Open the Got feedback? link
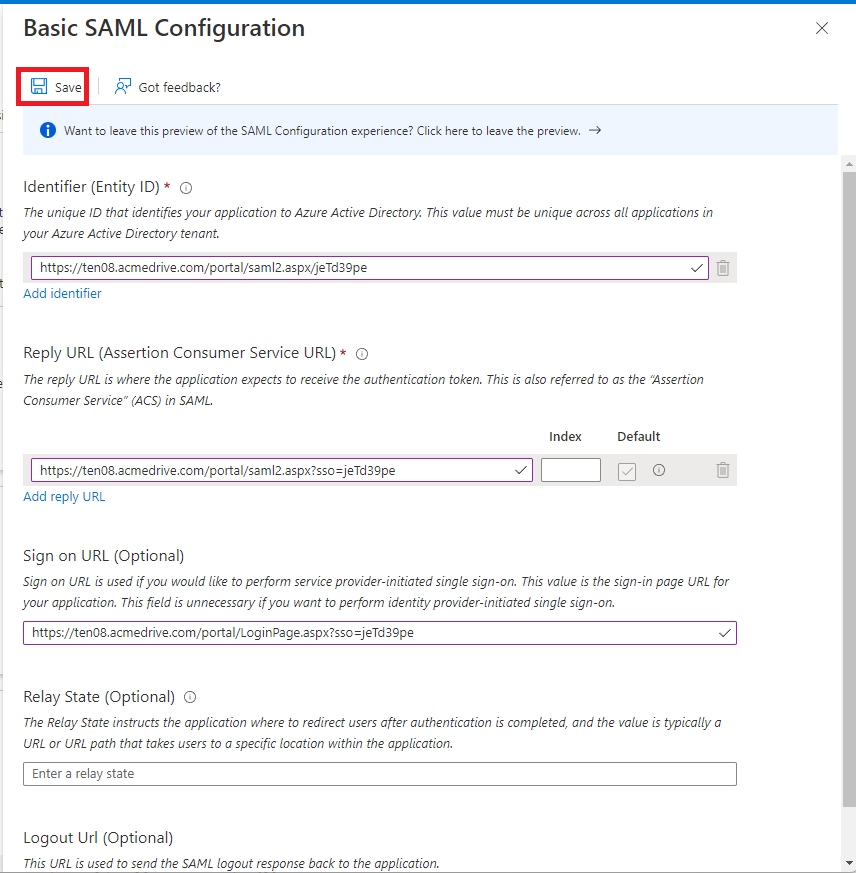 179,87
